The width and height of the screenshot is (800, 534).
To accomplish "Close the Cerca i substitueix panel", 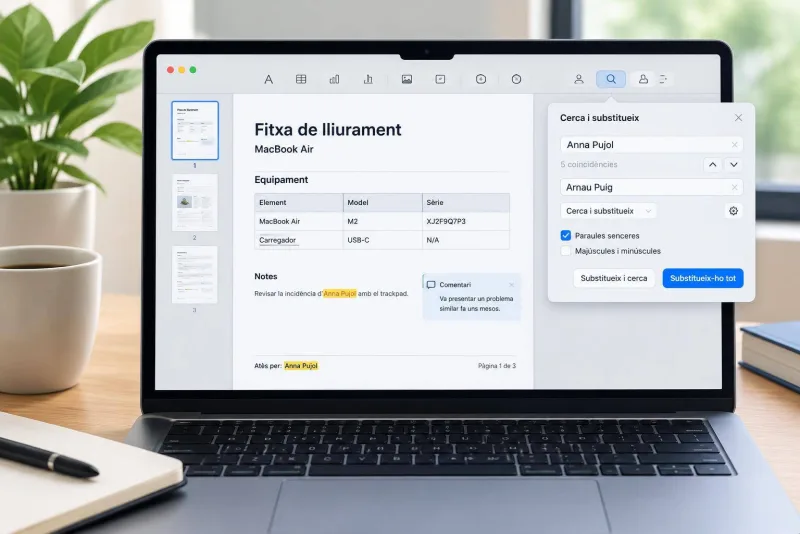I will click(x=738, y=118).
